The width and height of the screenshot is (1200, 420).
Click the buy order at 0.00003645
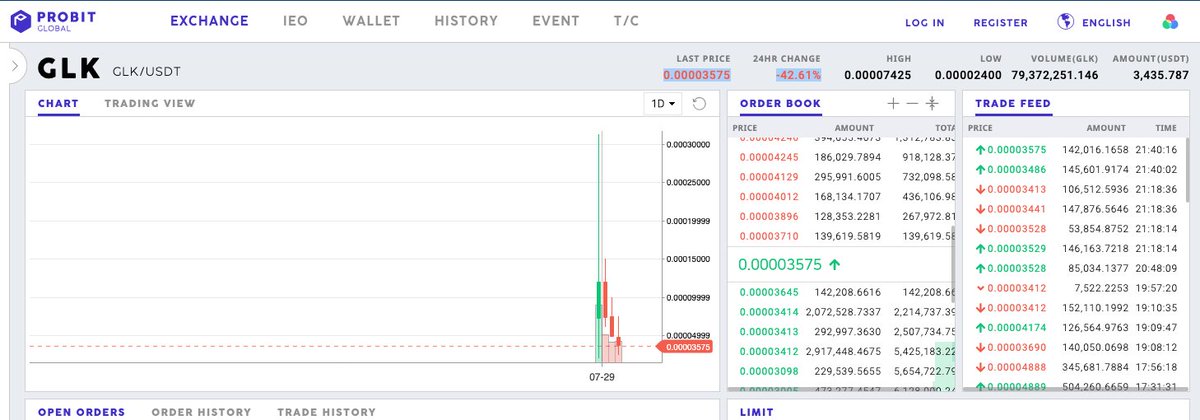(x=843, y=292)
